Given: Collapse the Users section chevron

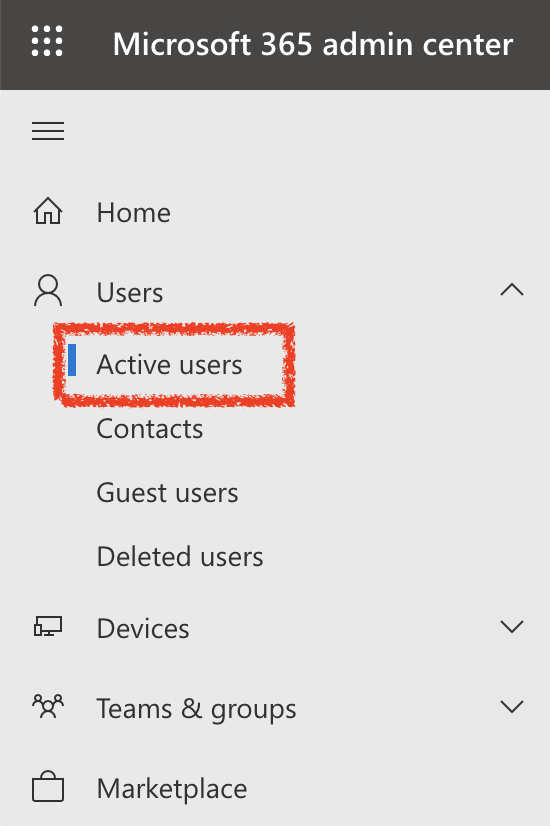Looking at the screenshot, I should coord(512,290).
